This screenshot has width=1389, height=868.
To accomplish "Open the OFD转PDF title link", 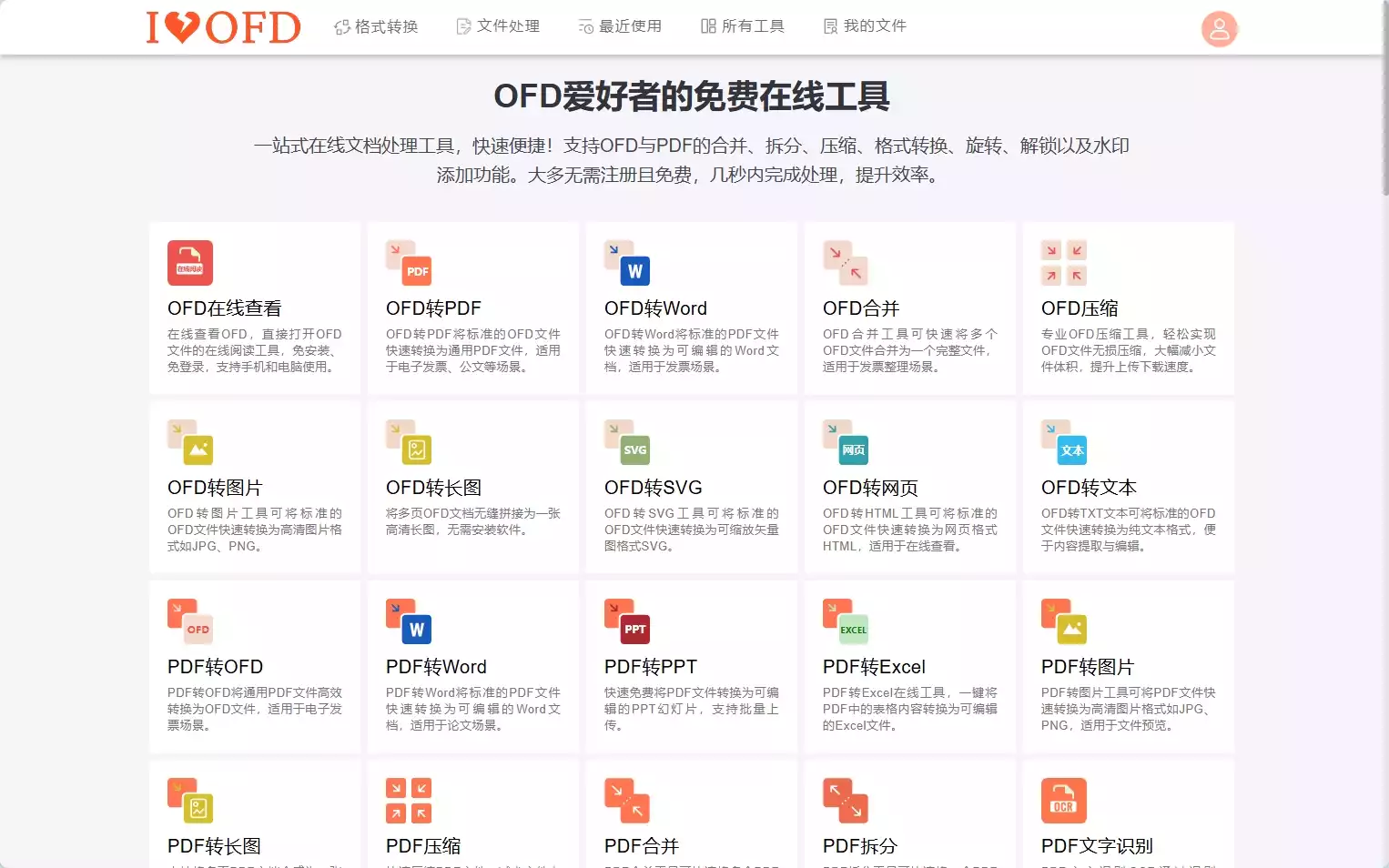I will click(x=433, y=308).
